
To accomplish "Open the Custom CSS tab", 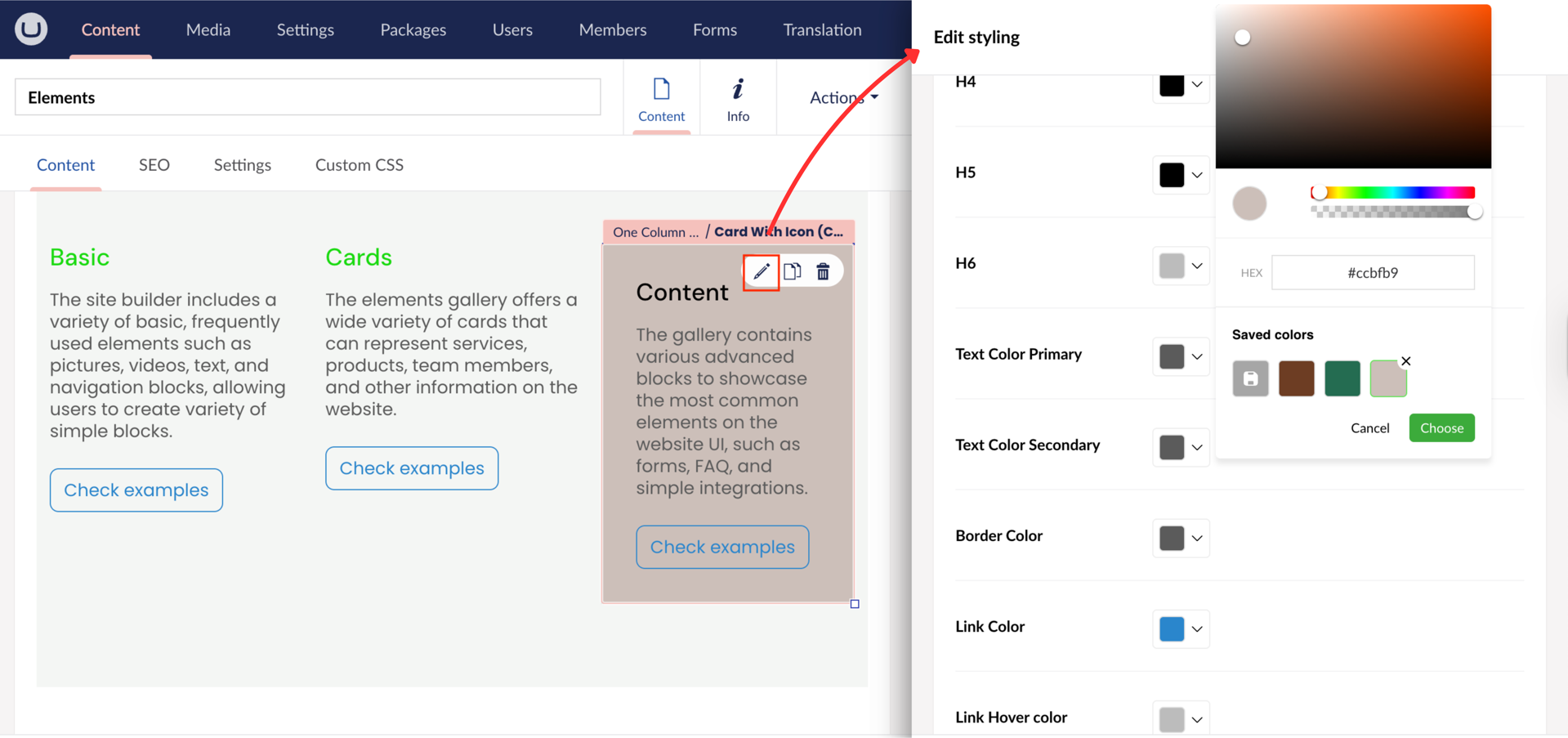I will click(359, 165).
